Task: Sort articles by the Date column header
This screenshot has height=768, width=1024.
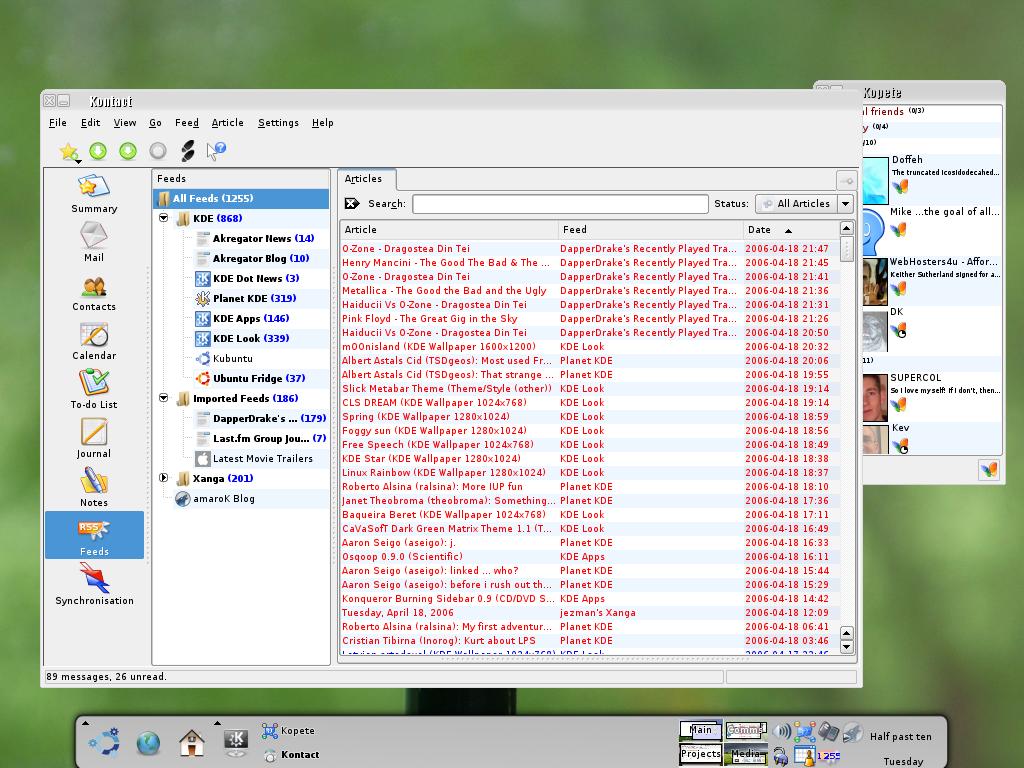Action: (x=789, y=229)
